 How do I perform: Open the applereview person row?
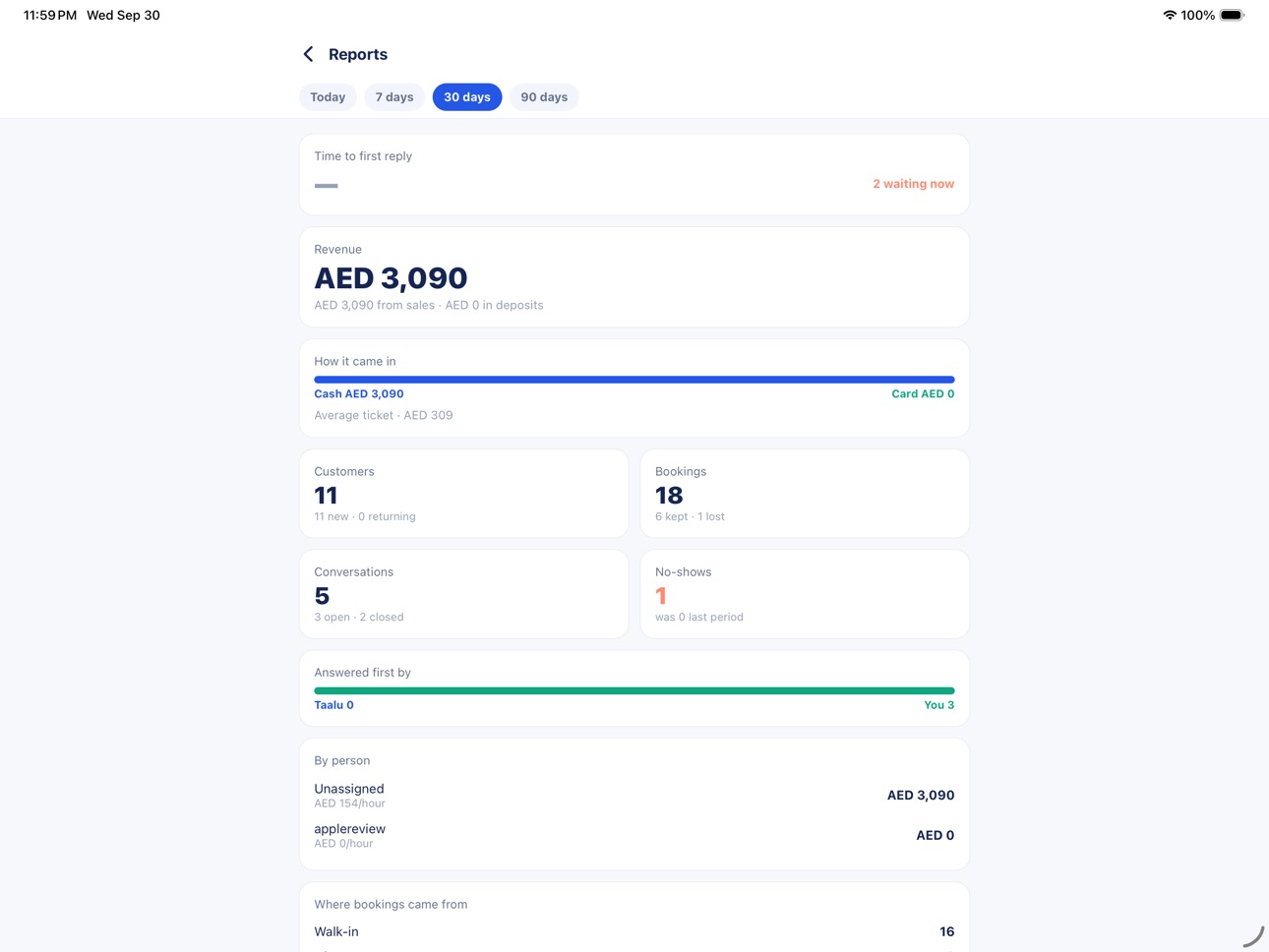pos(634,835)
